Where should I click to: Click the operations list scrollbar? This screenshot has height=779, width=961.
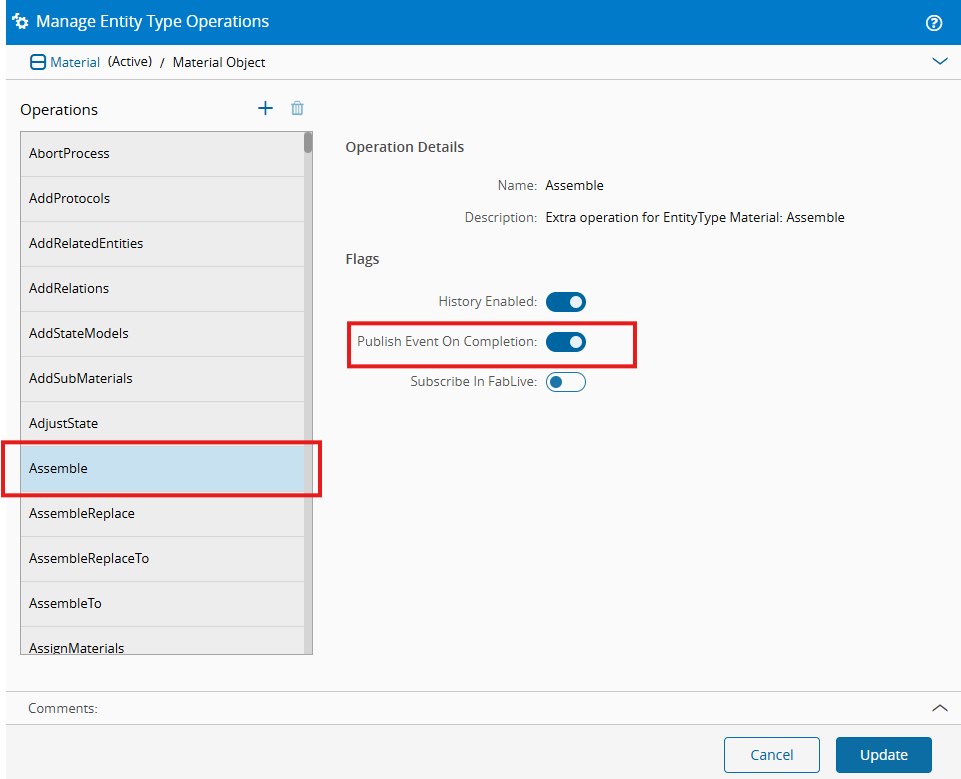[x=308, y=400]
